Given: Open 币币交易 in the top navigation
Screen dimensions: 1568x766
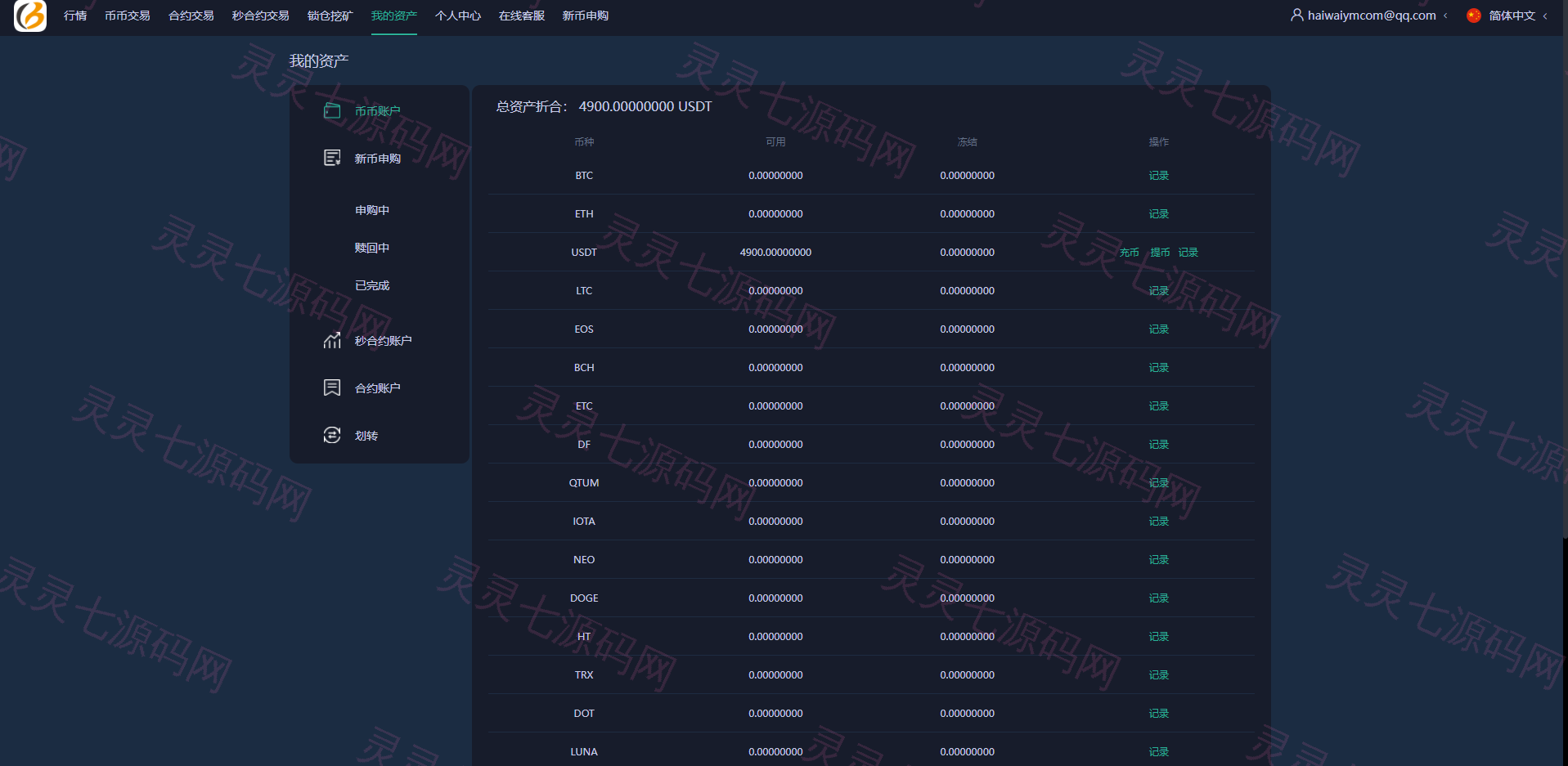Looking at the screenshot, I should [x=128, y=16].
